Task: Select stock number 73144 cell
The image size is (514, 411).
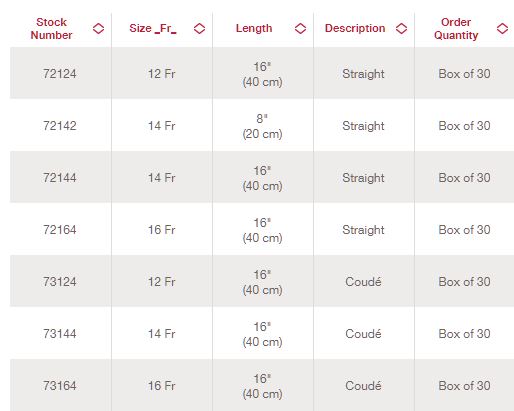Action: [60, 334]
